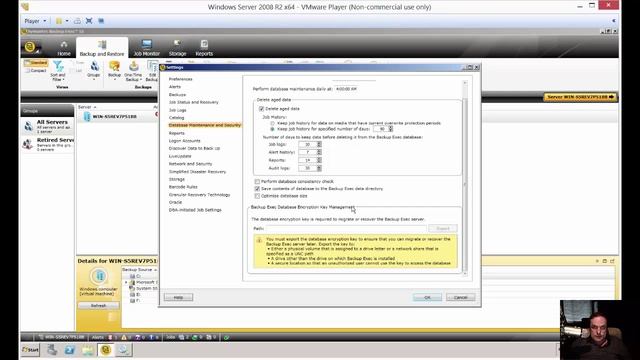Click the Server Manager taskbar icon
Screen dimensions: 640x360
pyautogui.click(x=52, y=350)
